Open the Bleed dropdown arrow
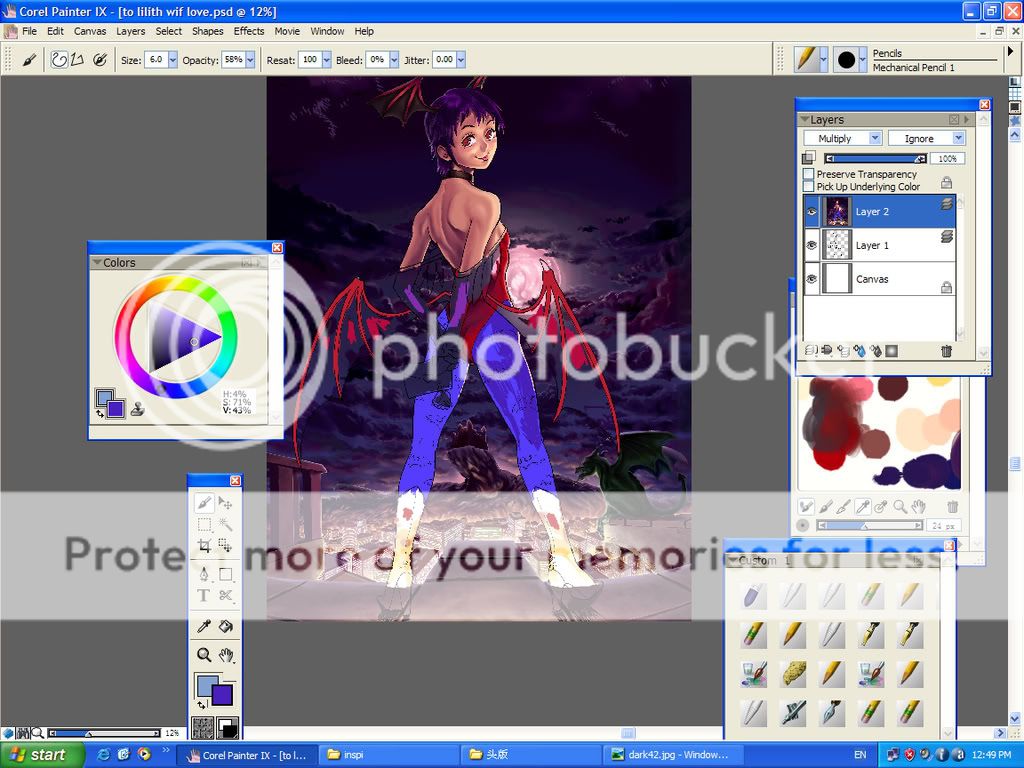The height and width of the screenshot is (768, 1024). pos(394,60)
